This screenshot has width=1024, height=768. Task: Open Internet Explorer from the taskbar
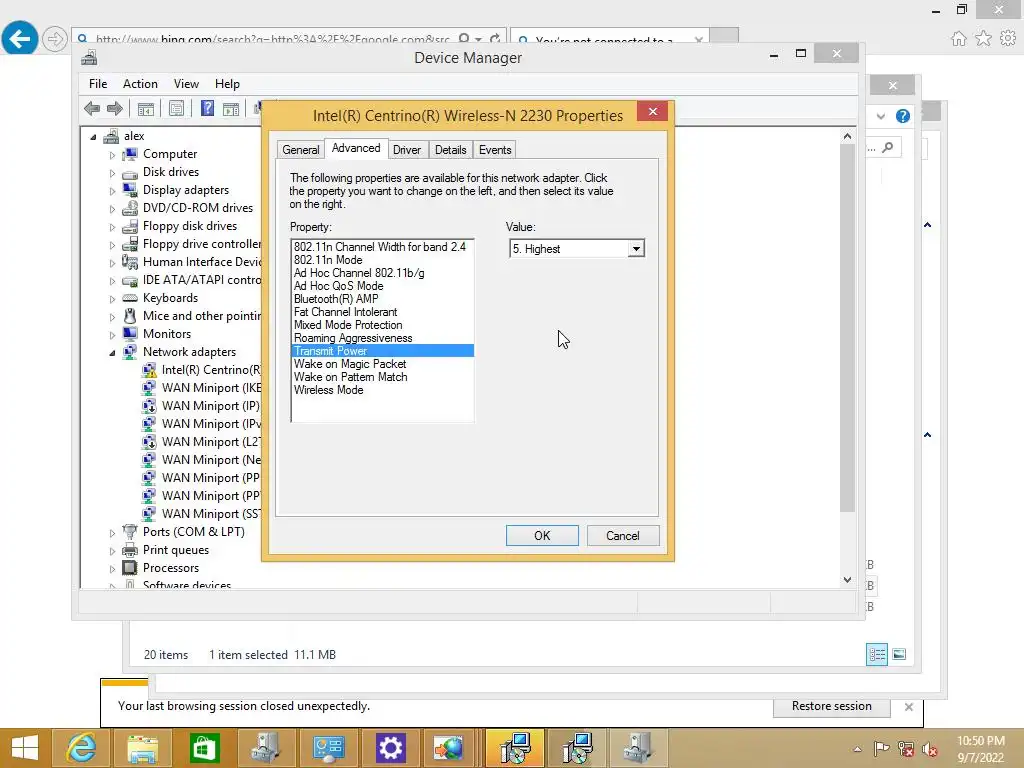tap(81, 748)
